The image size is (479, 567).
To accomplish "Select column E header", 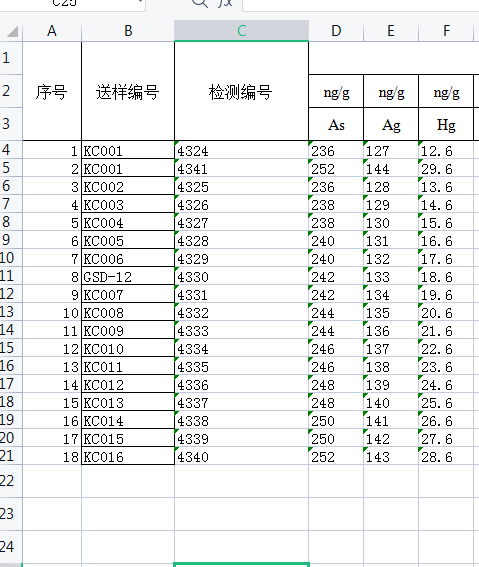I will 391,31.
